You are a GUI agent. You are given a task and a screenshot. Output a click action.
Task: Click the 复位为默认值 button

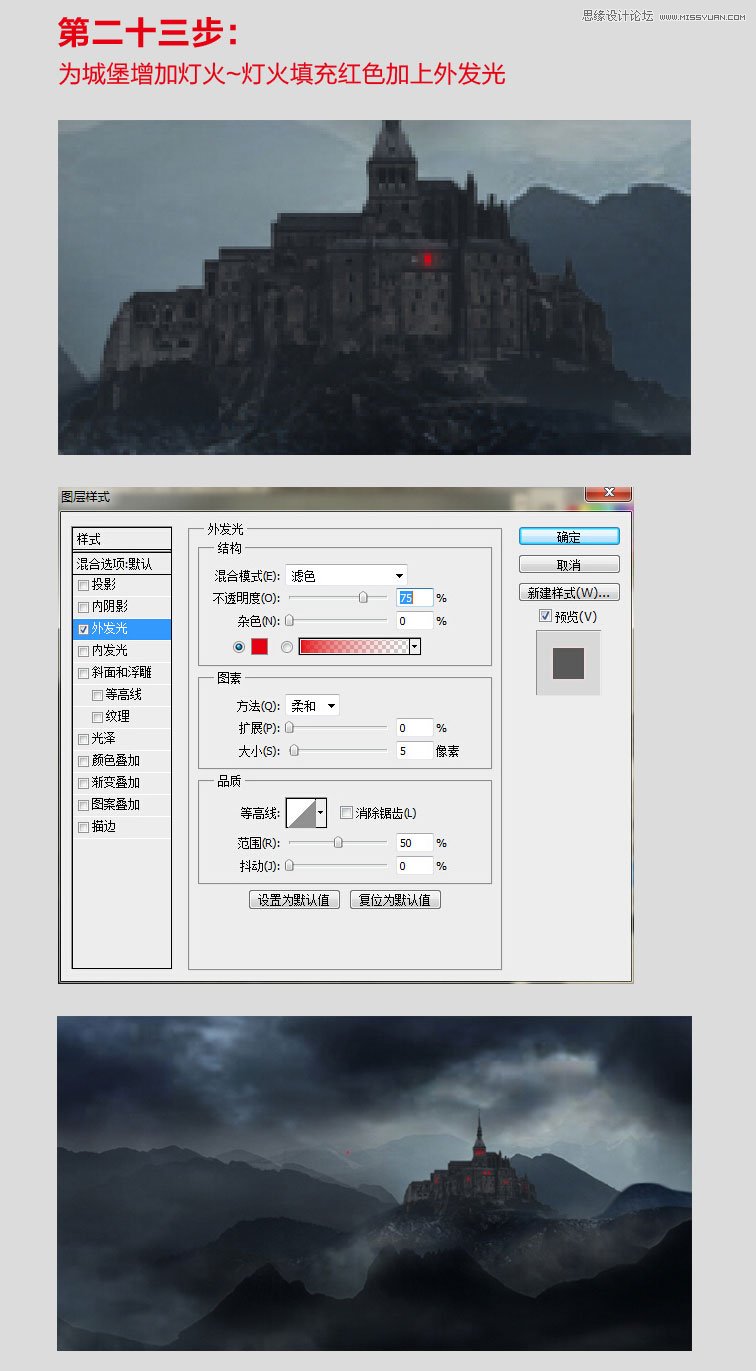click(395, 900)
